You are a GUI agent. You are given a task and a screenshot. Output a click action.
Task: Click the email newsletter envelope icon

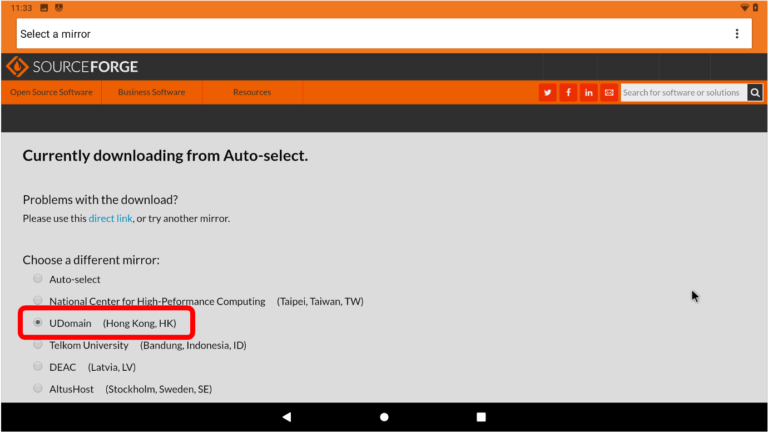[x=609, y=93]
